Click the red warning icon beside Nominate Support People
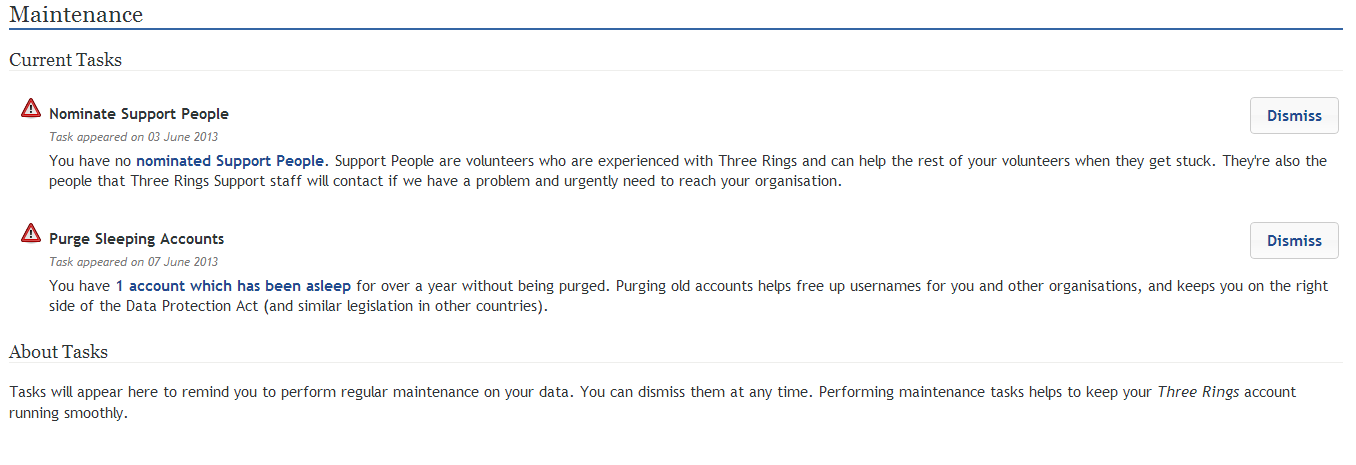Screen dimensions: 1356x465 click(x=31, y=108)
